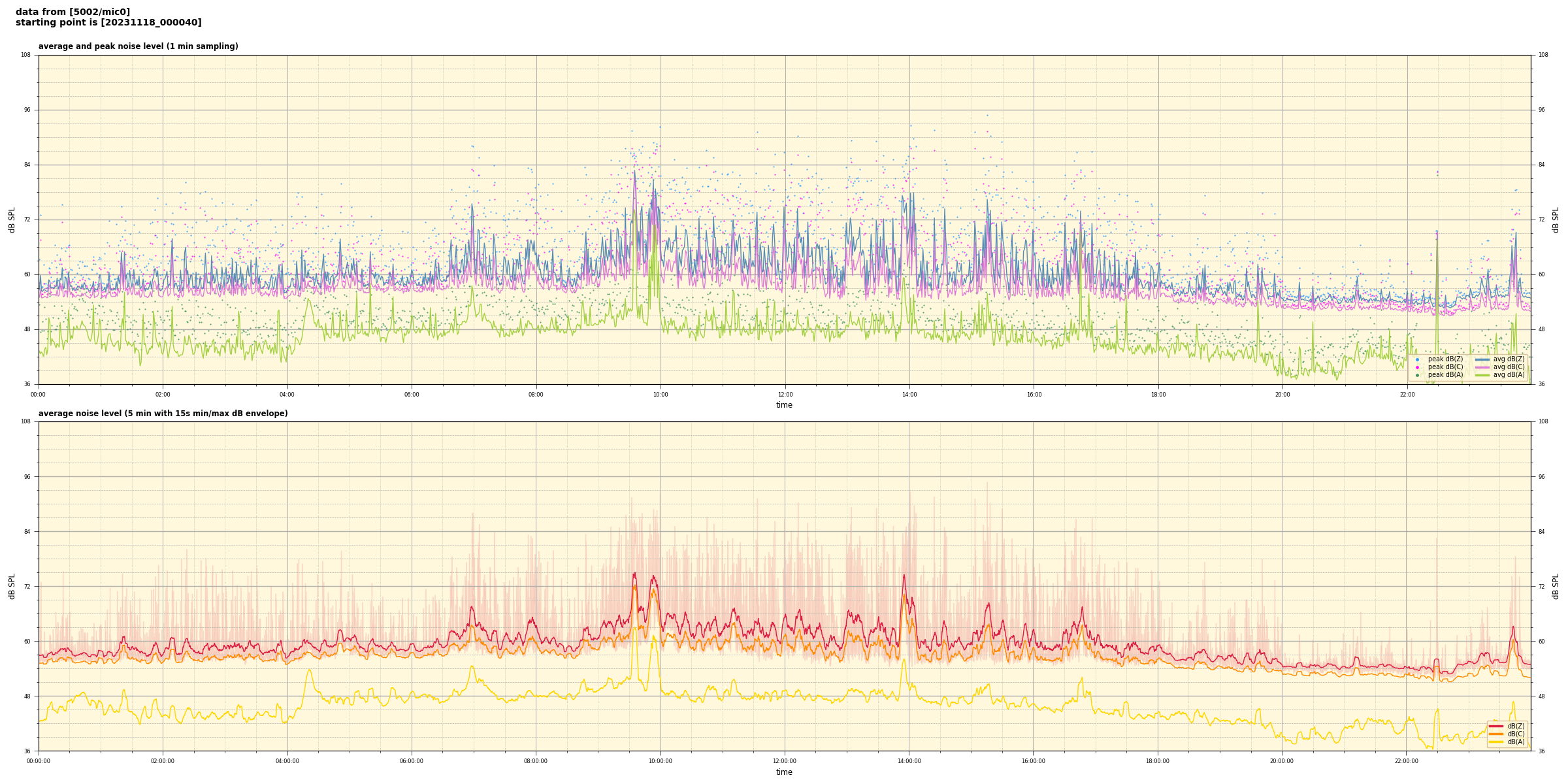Click left 'dB SPL' label of top chart
Viewport: 1568px width, 784px height.
[x=12, y=220]
